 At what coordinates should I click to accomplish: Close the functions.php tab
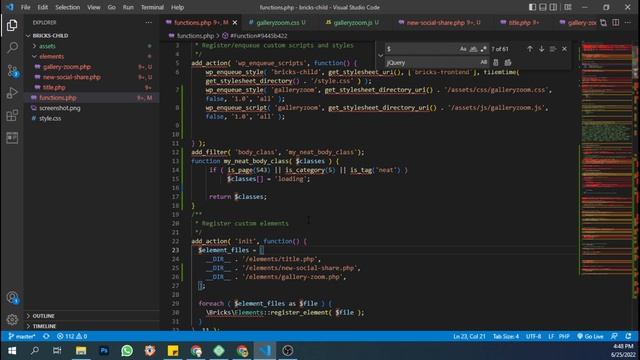pos(235,22)
